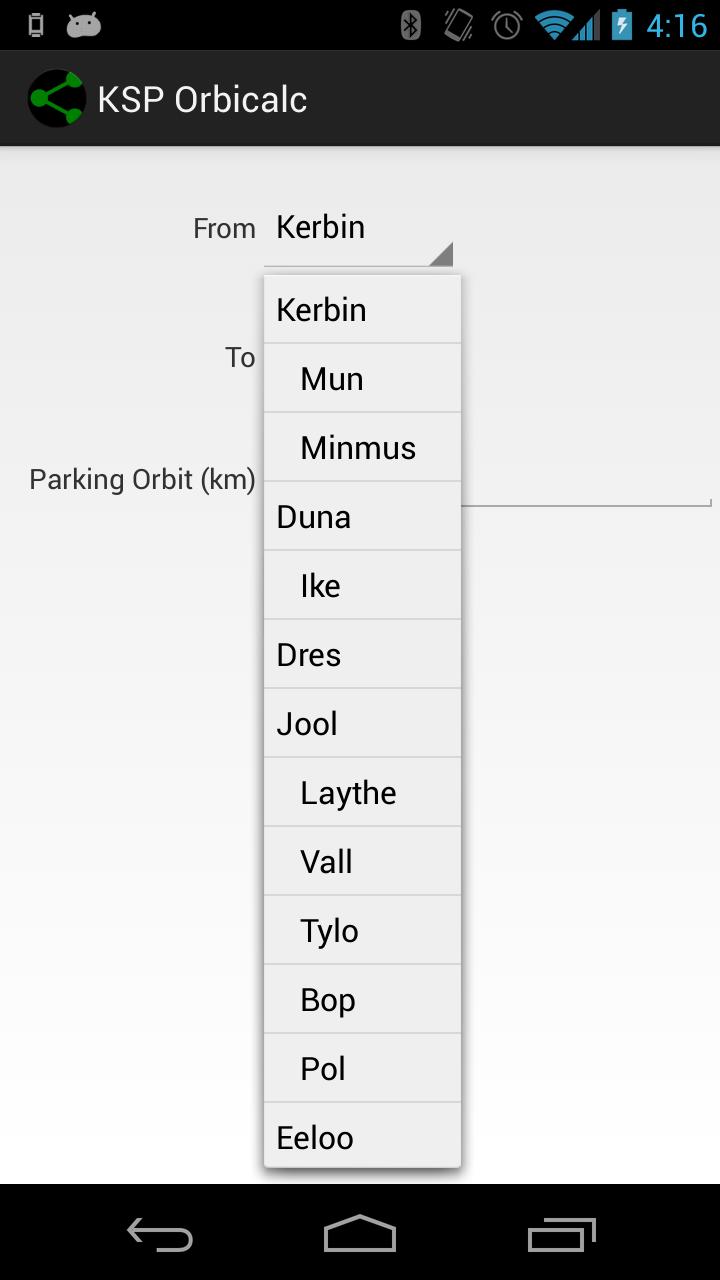Tap the KSP Orbicalc app icon

click(x=56, y=98)
